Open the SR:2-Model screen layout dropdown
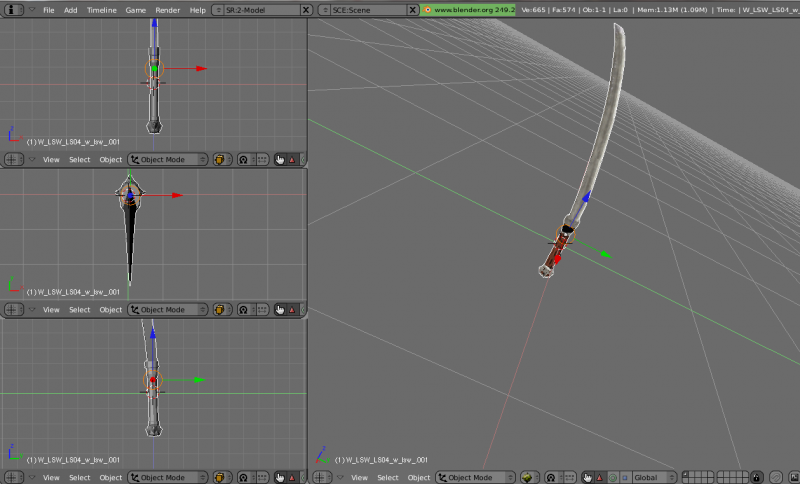This screenshot has width=800, height=484. (262, 9)
